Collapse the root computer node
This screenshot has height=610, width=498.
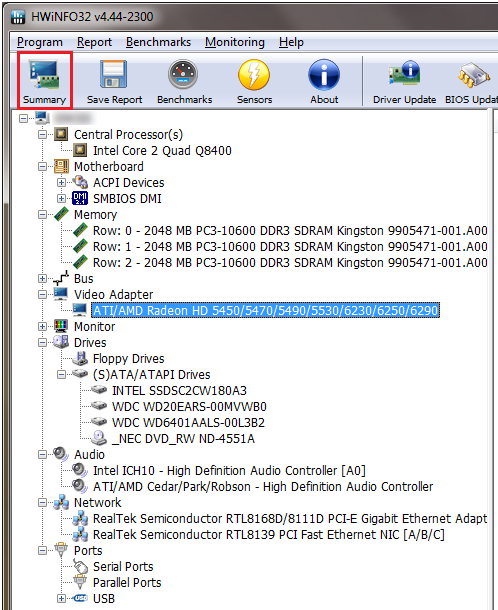click(x=24, y=118)
